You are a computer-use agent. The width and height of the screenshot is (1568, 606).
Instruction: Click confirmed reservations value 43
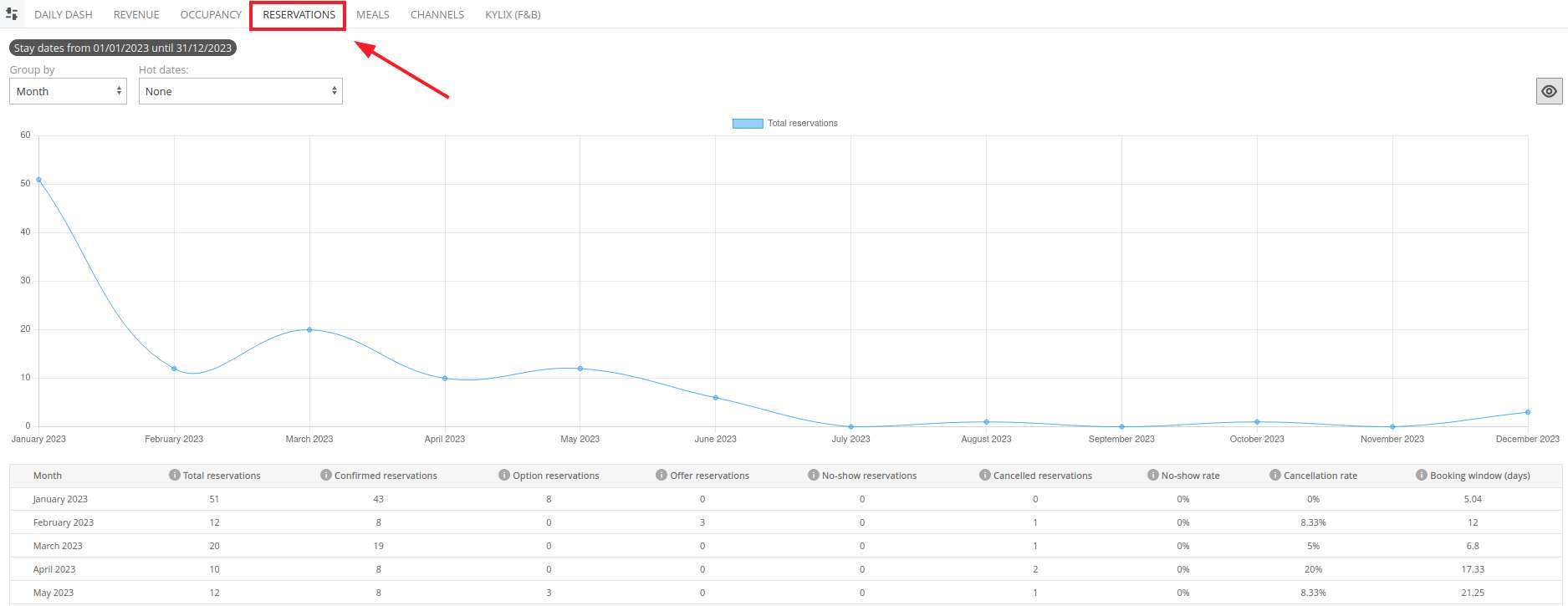[x=379, y=499]
